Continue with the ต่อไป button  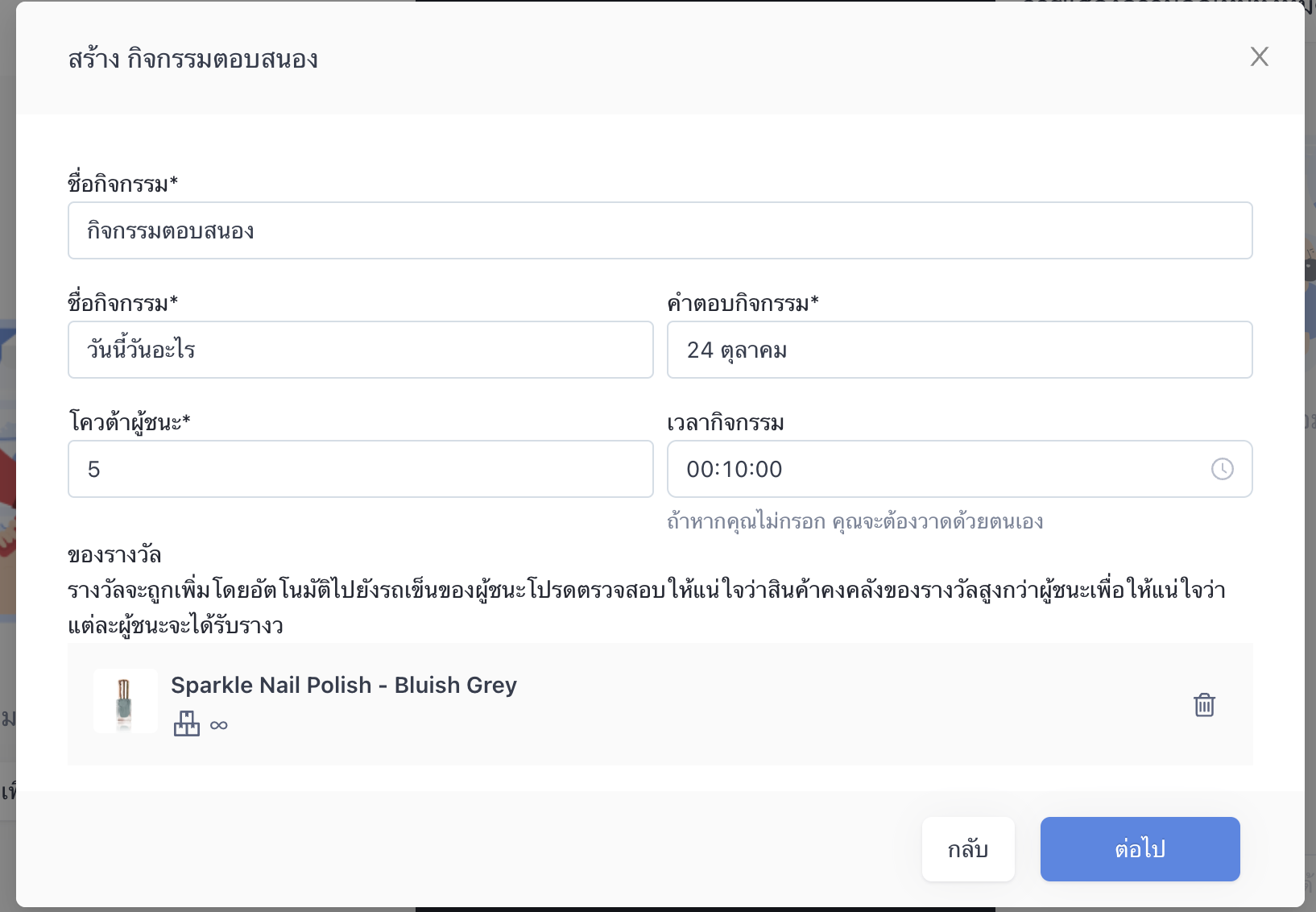(1140, 849)
